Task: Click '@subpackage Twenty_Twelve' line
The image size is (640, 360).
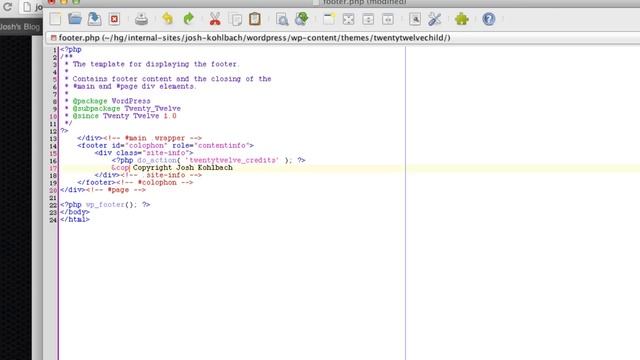Action: coord(127,108)
